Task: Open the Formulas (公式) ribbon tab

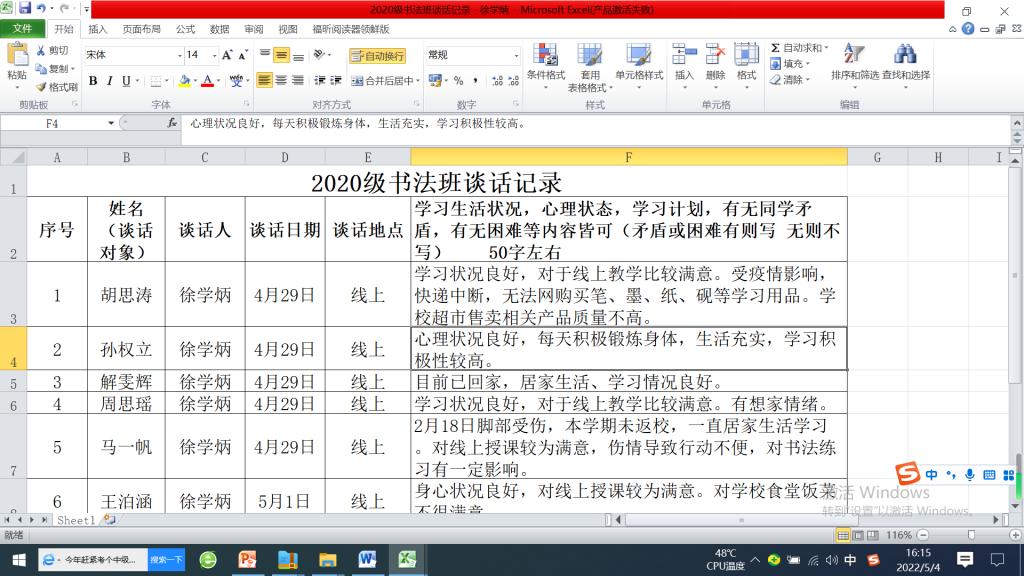Action: 185,30
